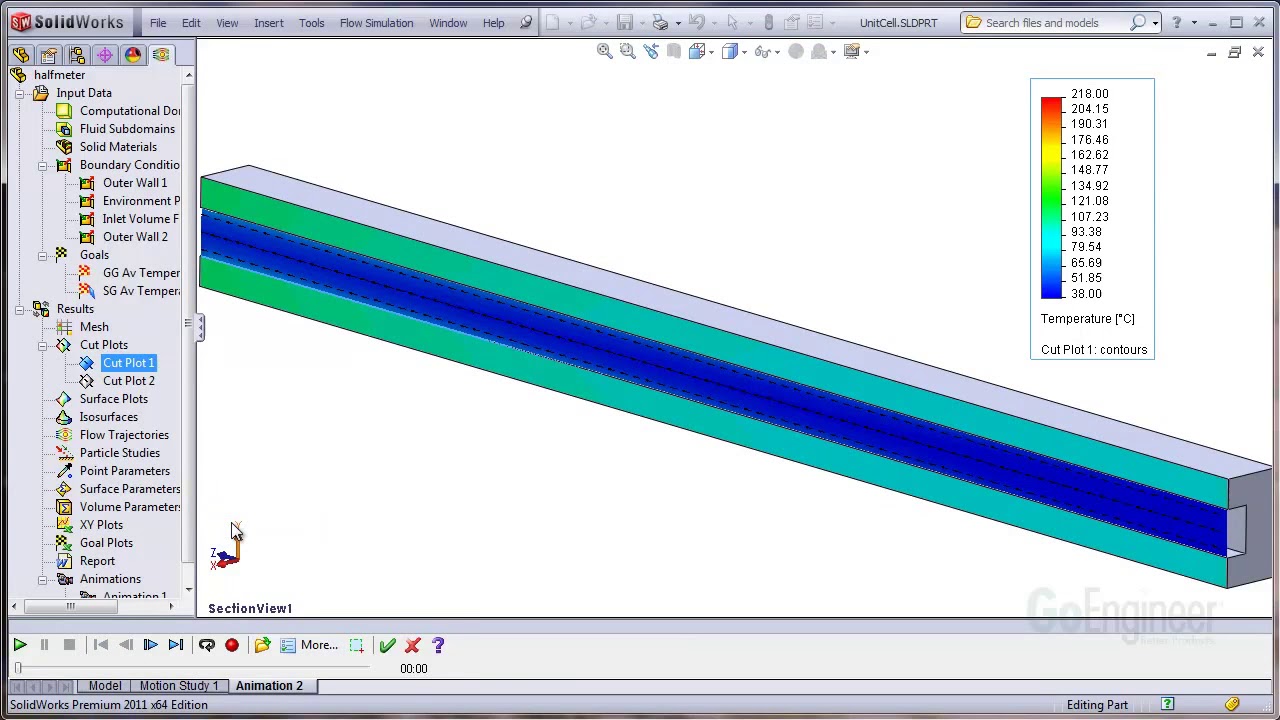This screenshot has height=720, width=1280.
Task: Collapse the Results tree node
Action: (x=19, y=309)
